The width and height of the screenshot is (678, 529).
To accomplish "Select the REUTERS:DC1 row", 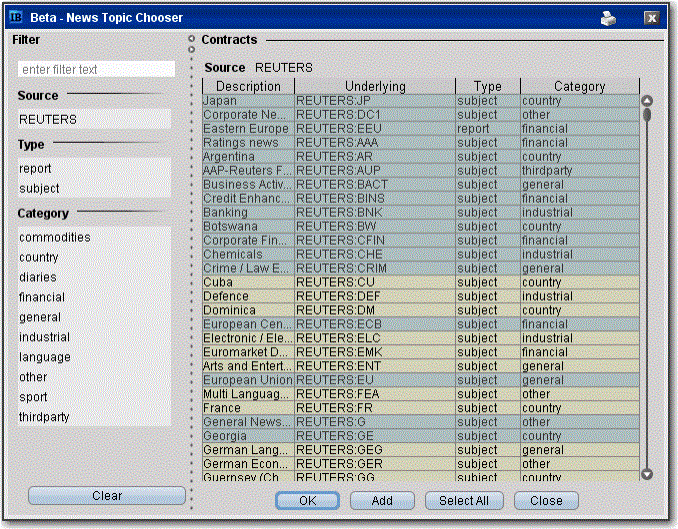I will [x=421, y=115].
